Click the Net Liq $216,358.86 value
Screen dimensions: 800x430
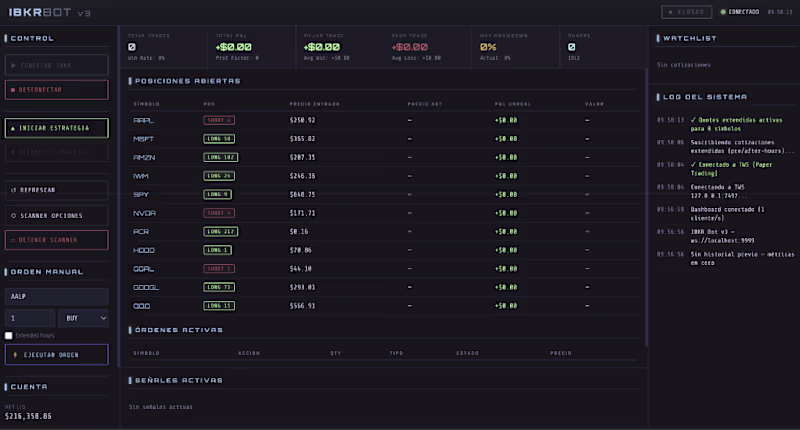tap(28, 416)
